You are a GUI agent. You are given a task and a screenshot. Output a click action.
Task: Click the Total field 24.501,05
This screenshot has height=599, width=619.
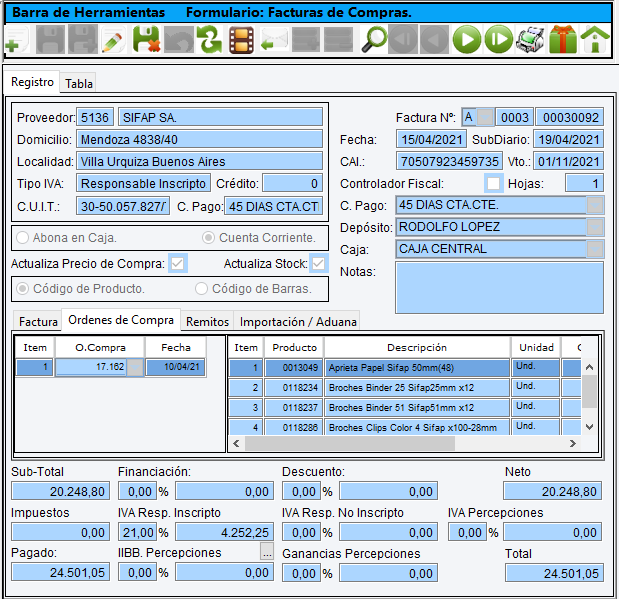[554, 573]
